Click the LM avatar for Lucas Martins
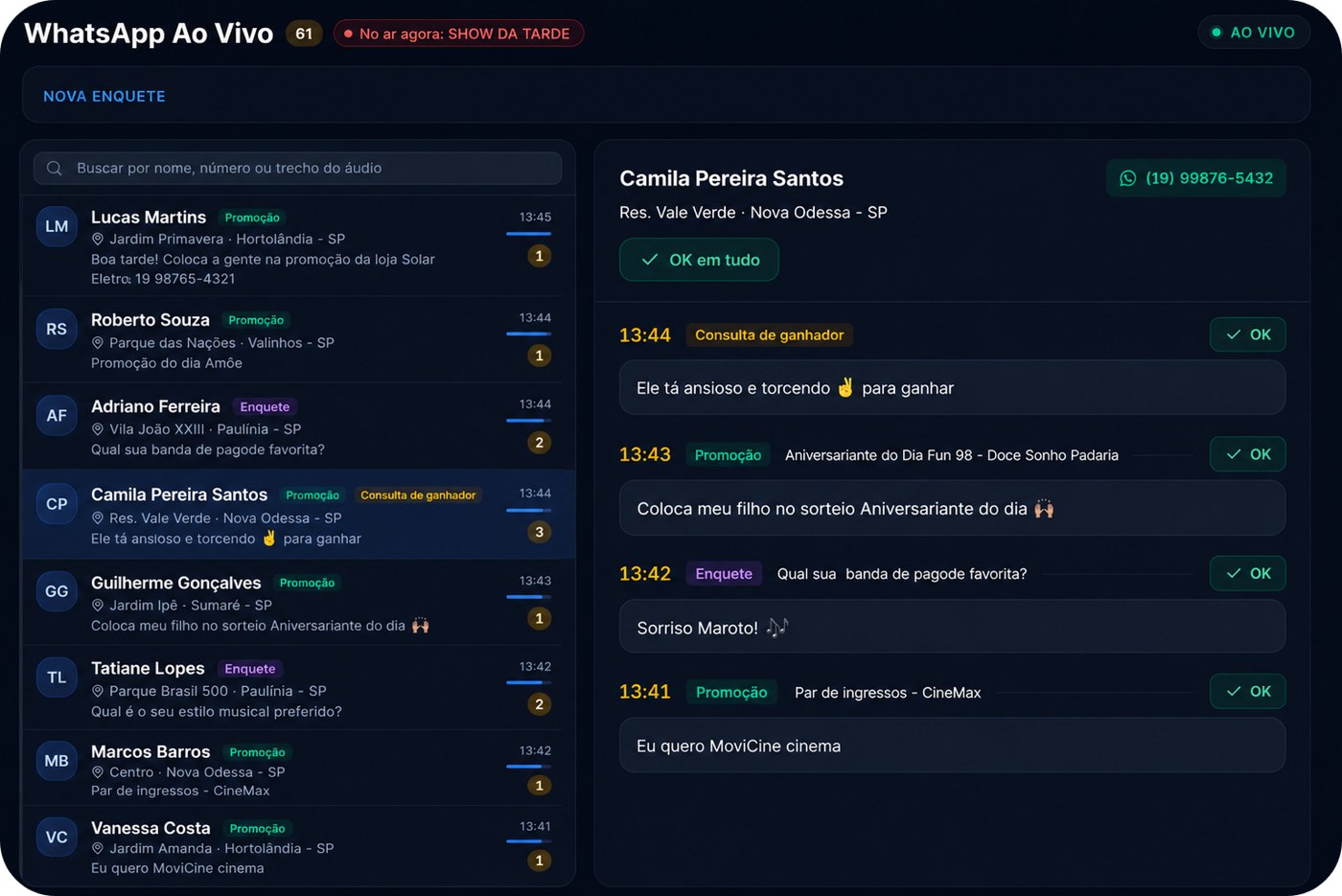 57,226
